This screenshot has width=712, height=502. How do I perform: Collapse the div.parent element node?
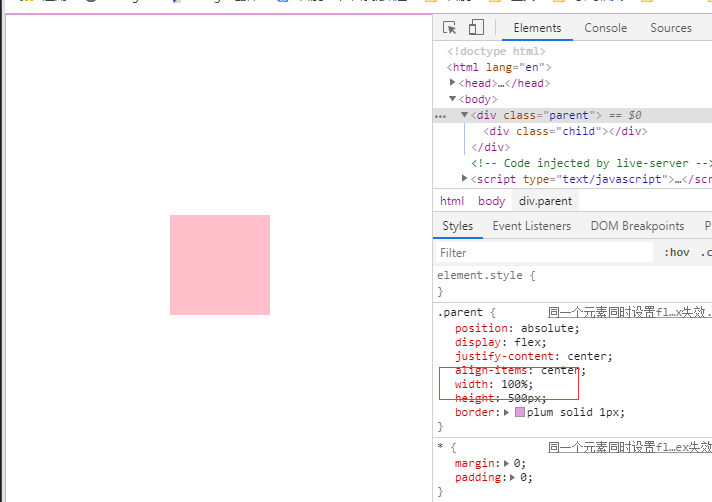click(464, 115)
